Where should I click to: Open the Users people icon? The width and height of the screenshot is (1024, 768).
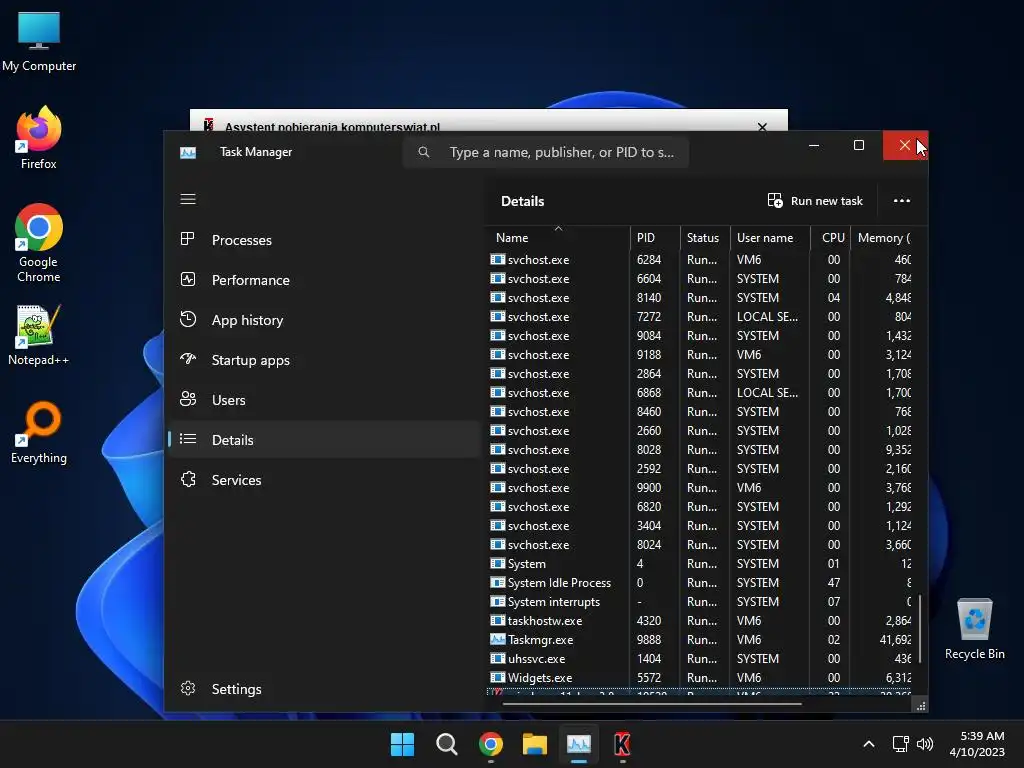[x=187, y=399]
